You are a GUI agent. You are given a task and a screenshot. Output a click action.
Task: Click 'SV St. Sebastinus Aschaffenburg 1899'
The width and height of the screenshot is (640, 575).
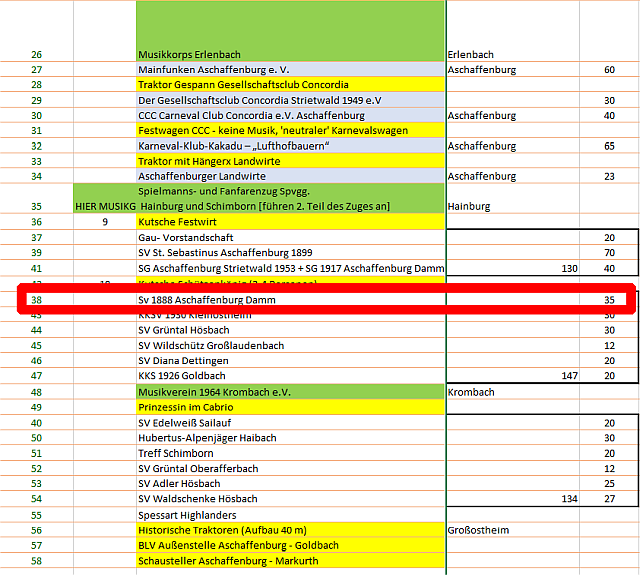pos(290,253)
